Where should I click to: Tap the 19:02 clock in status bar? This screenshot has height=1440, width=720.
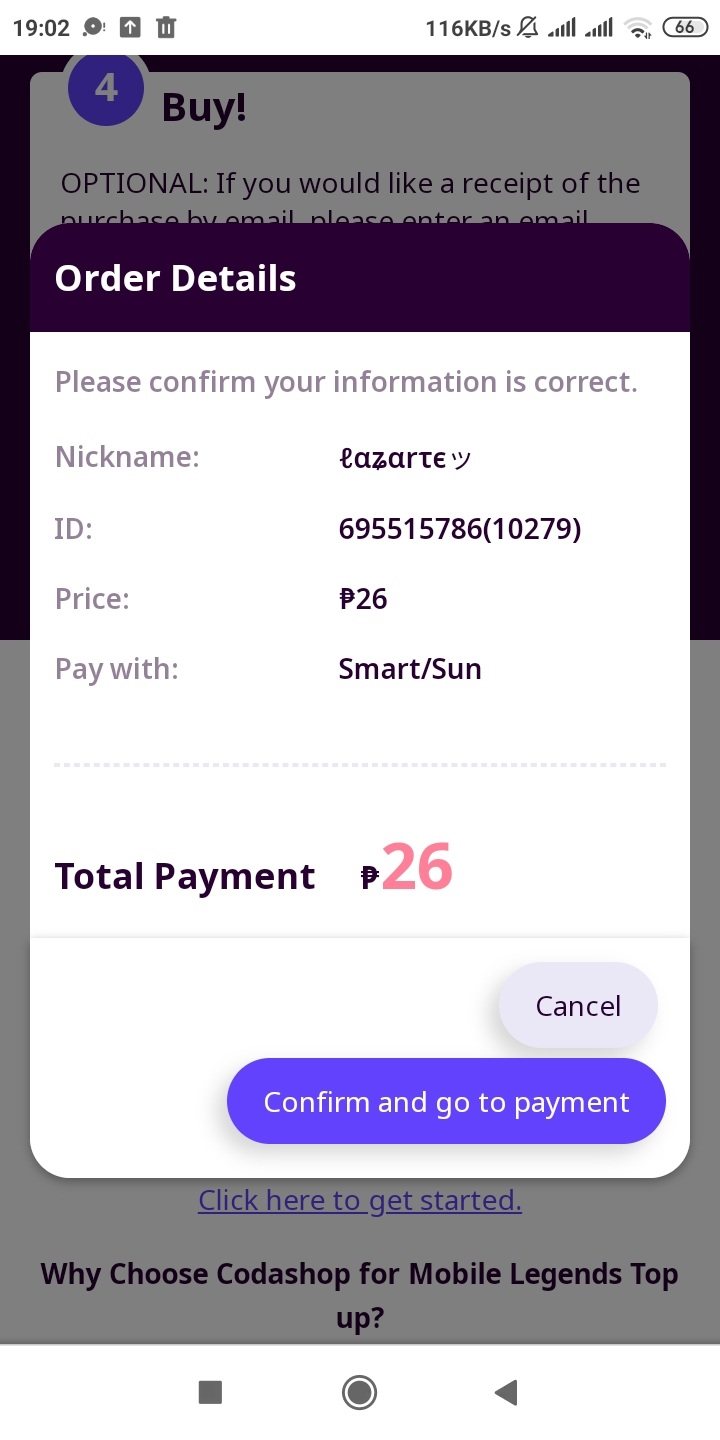(x=41, y=28)
